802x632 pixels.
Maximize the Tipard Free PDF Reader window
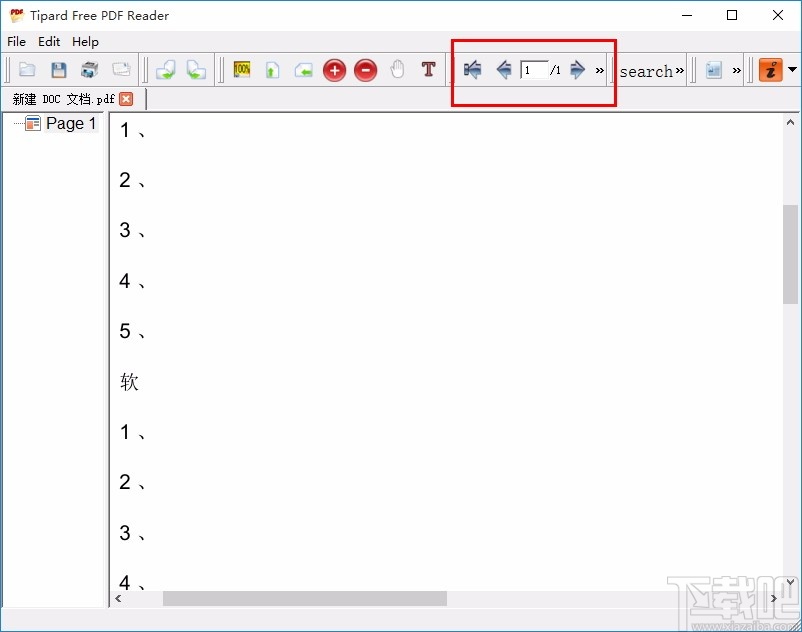[732, 15]
